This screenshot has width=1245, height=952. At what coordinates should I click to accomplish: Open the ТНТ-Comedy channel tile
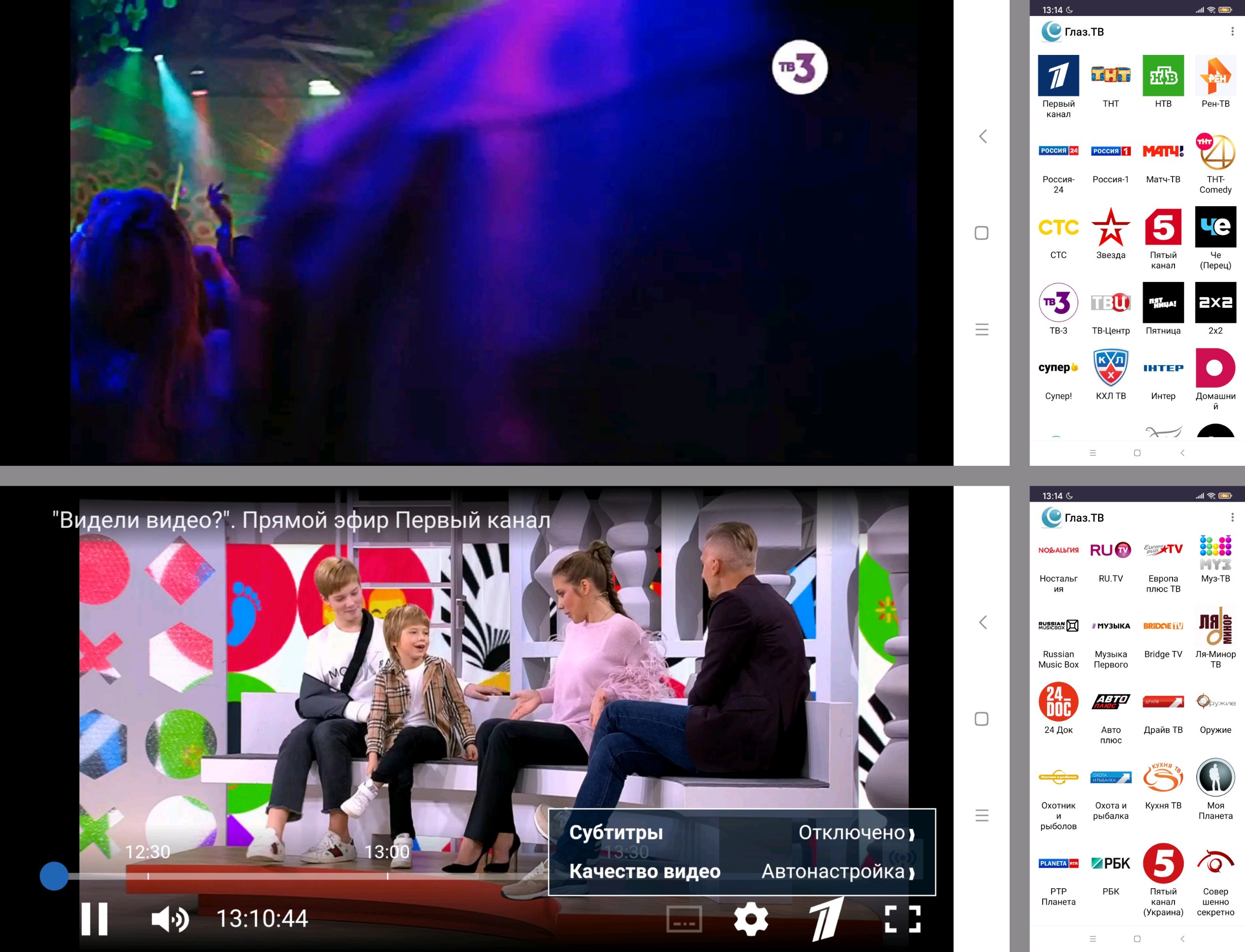[1215, 163]
